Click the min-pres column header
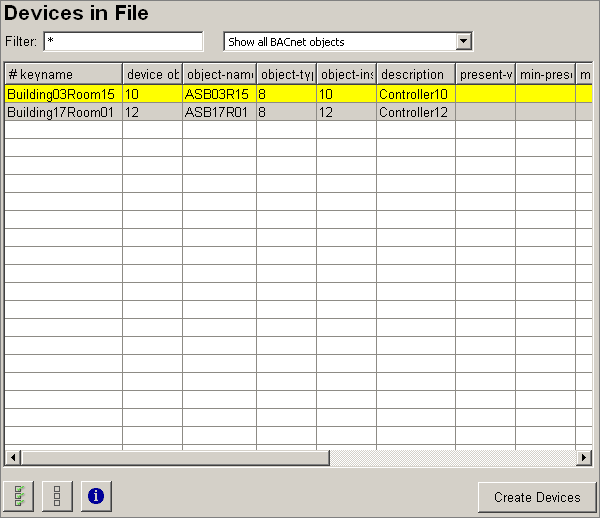The height and width of the screenshot is (518, 600). click(x=545, y=75)
